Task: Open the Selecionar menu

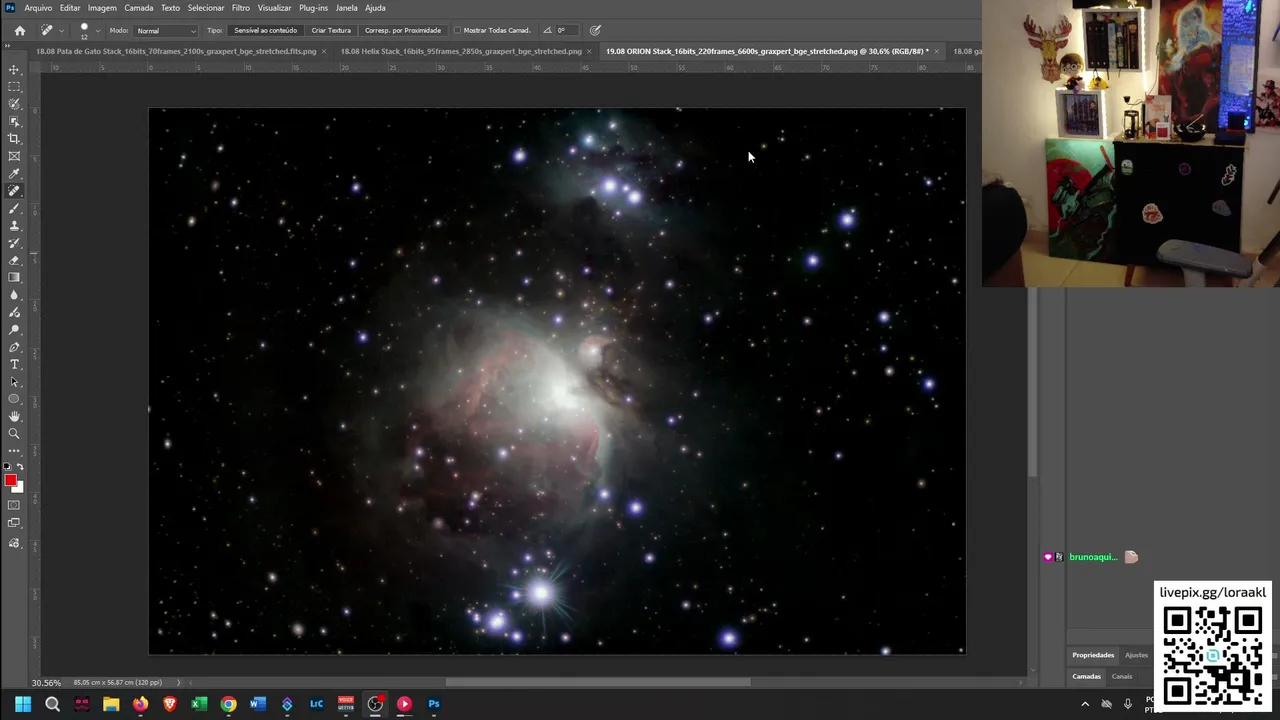Action: tap(206, 8)
